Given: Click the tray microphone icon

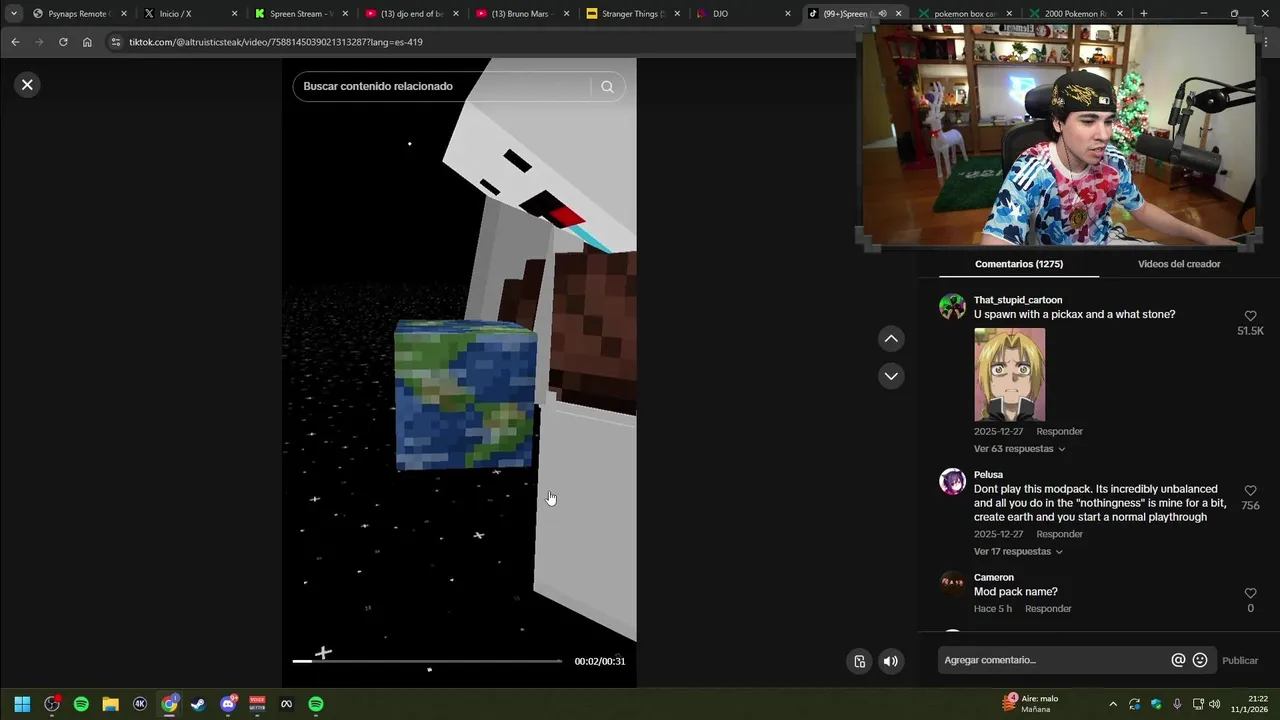Looking at the screenshot, I should click(x=1177, y=704).
